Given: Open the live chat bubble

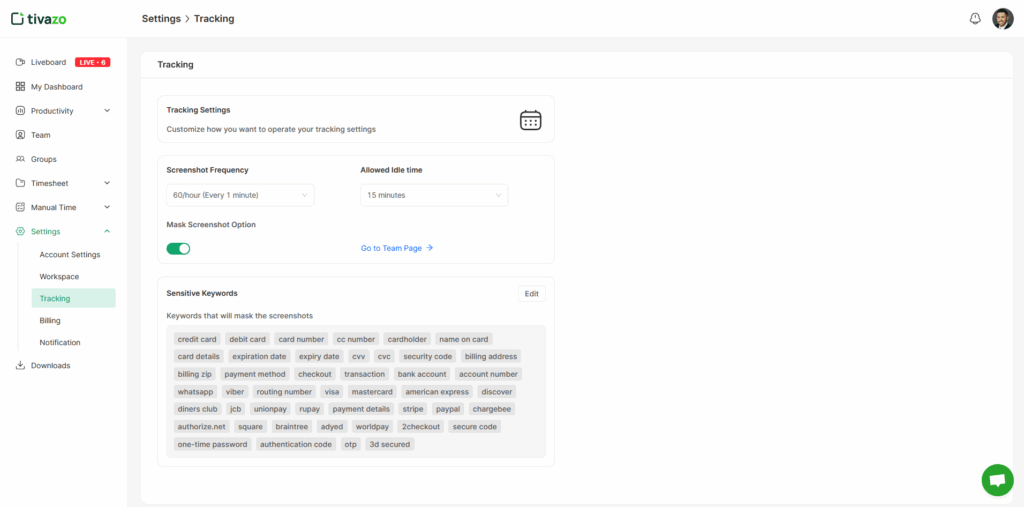Looking at the screenshot, I should coord(997,480).
